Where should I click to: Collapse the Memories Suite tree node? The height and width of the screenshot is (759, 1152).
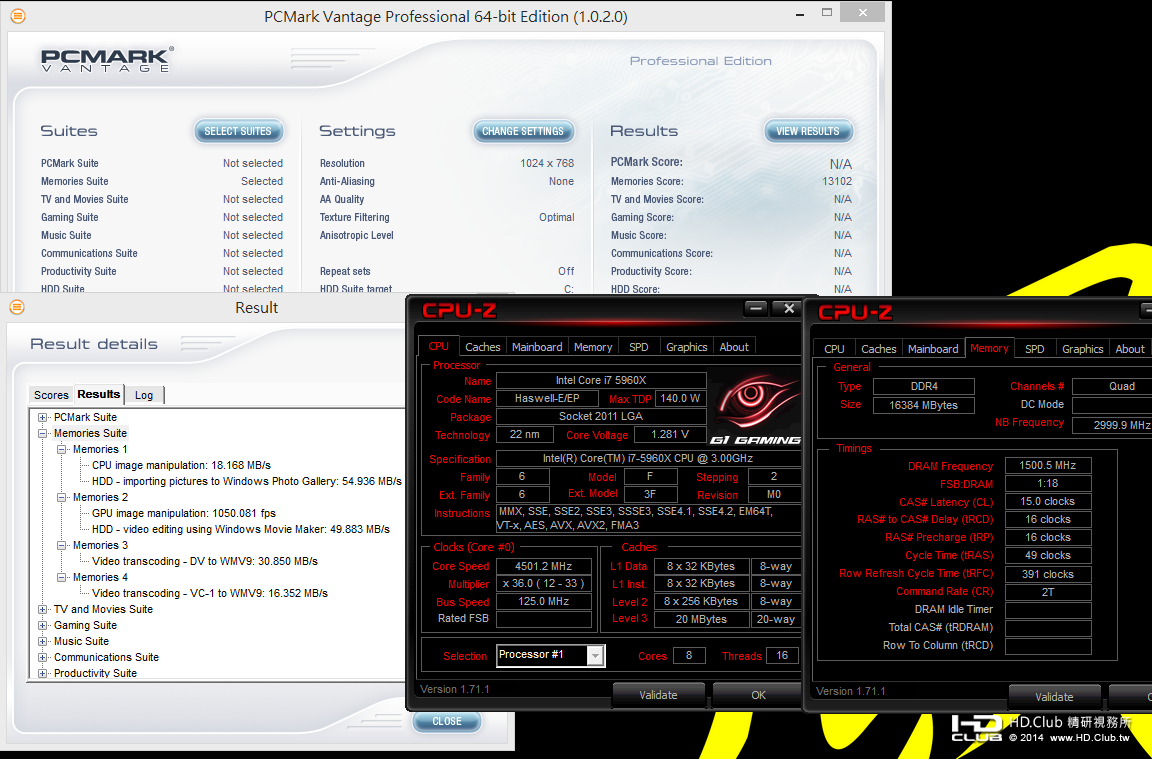tap(43, 434)
